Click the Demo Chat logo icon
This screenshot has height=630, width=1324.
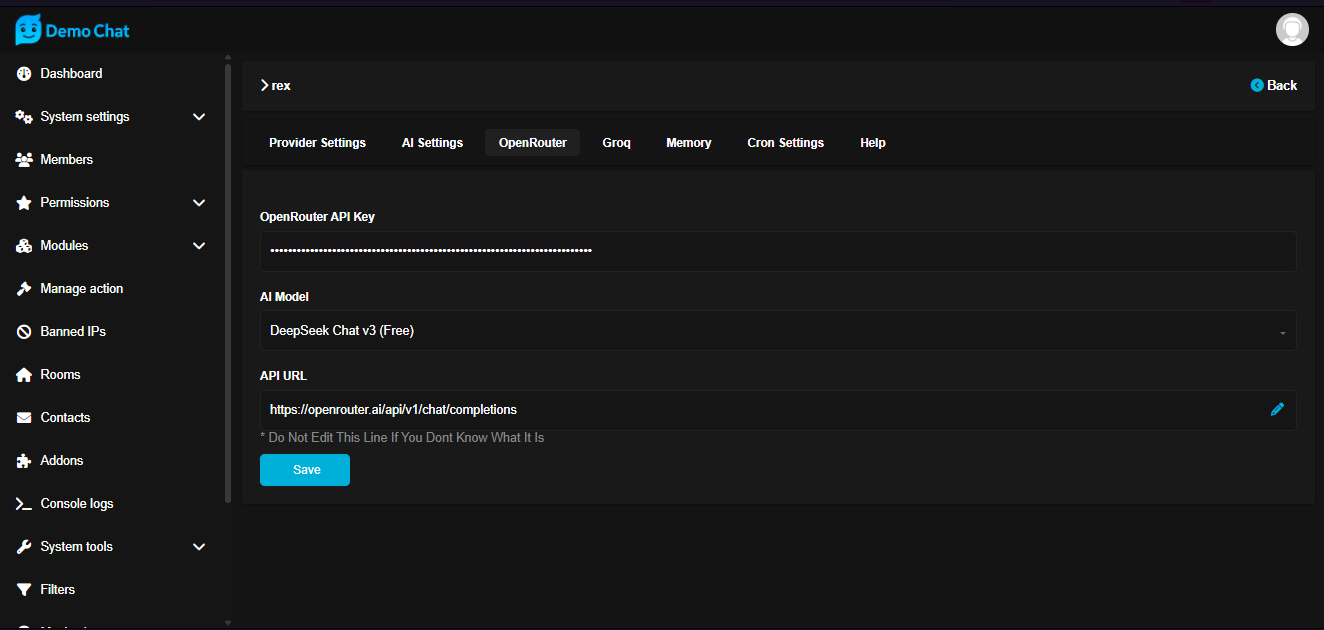click(28, 30)
